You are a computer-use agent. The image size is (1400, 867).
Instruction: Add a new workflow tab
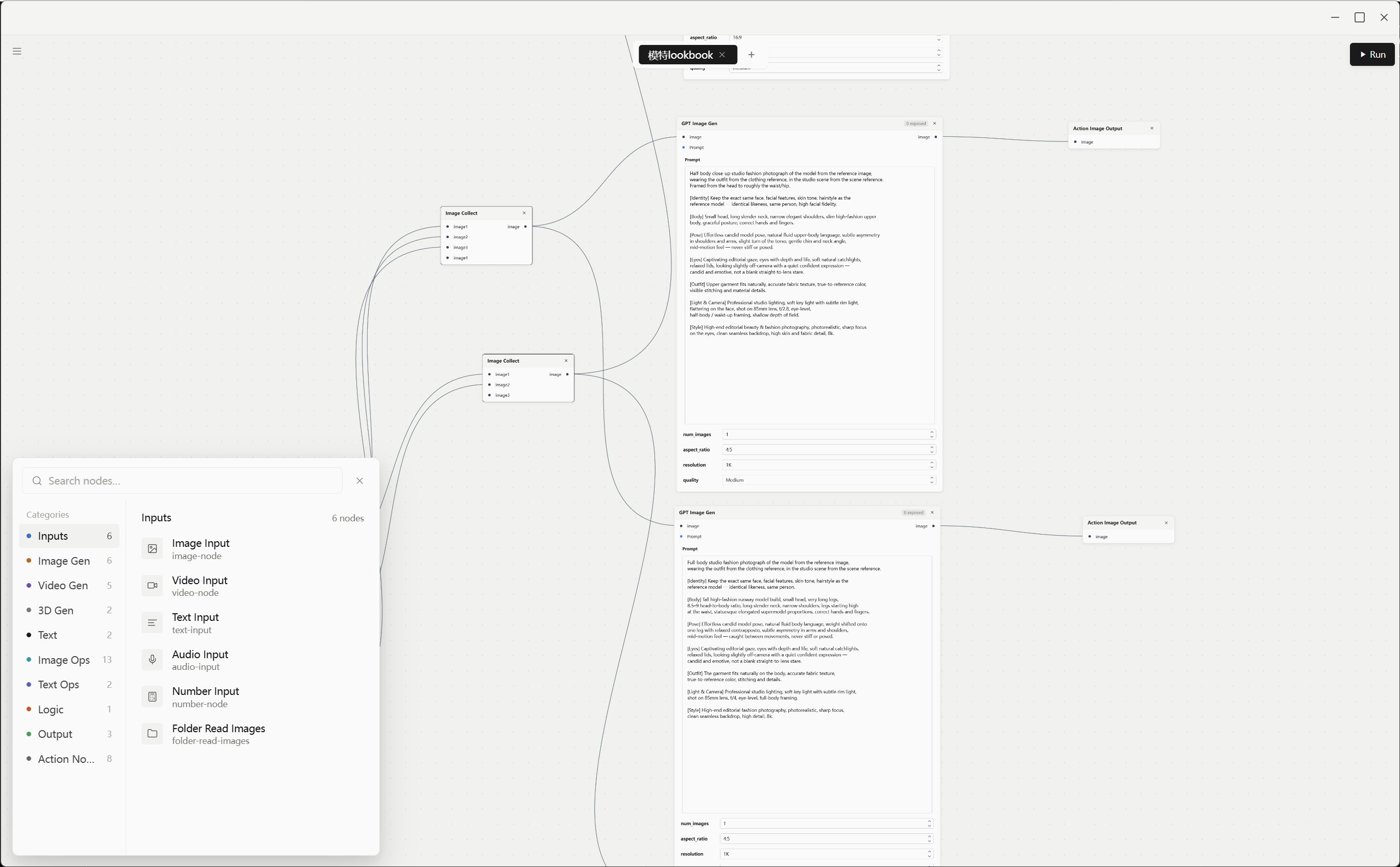pyautogui.click(x=752, y=55)
